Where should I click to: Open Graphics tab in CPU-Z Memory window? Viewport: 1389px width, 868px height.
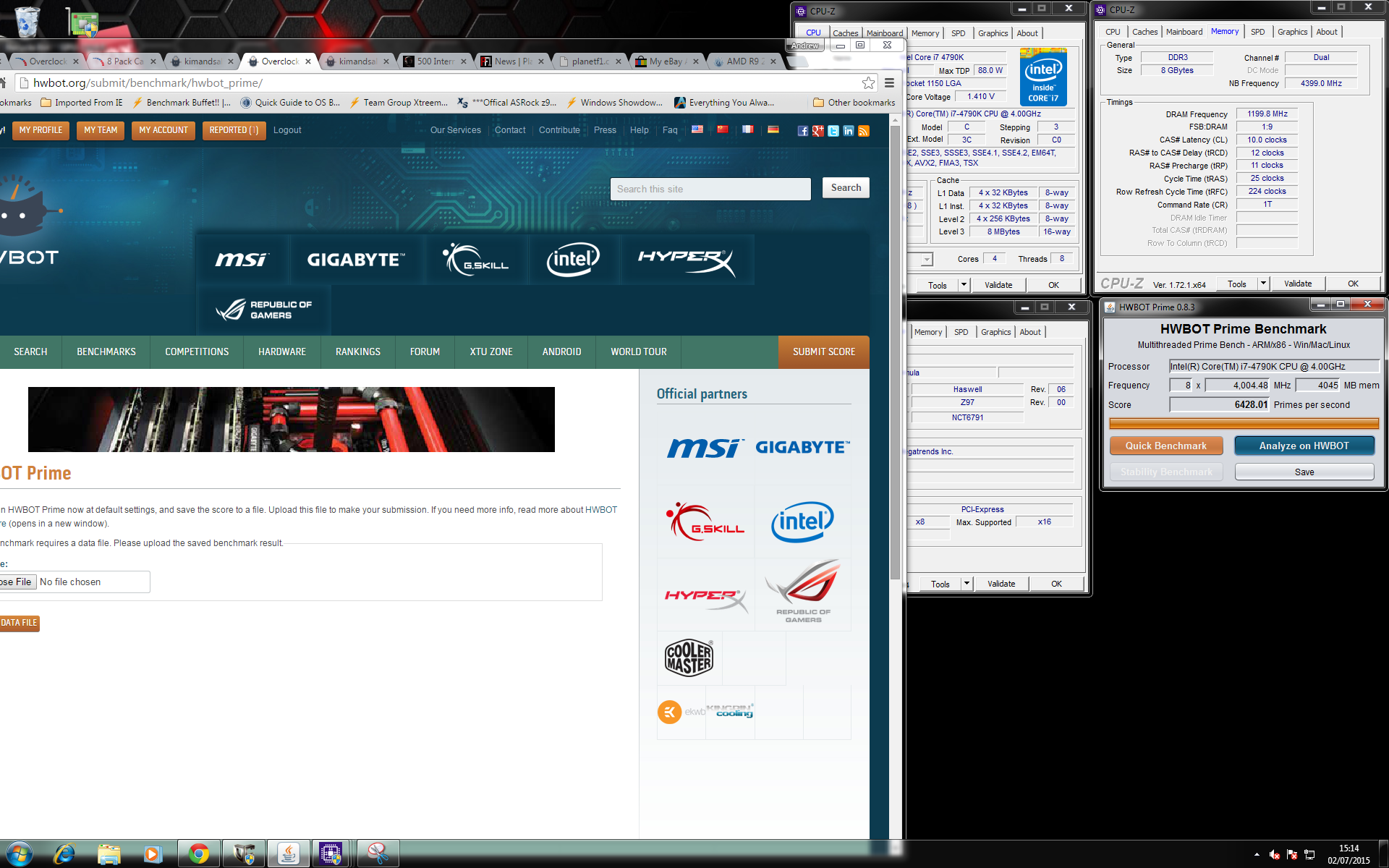[x=1291, y=32]
